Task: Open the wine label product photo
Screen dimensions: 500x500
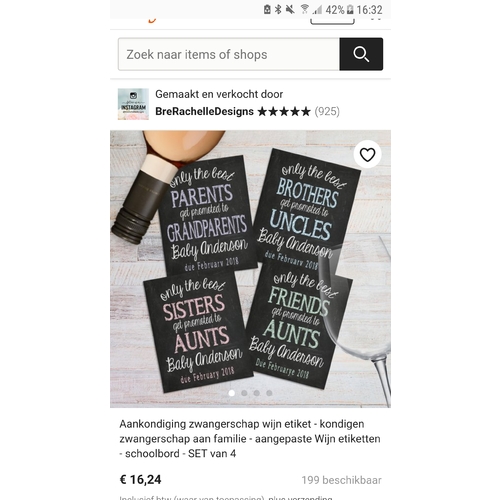Action: pos(250,269)
